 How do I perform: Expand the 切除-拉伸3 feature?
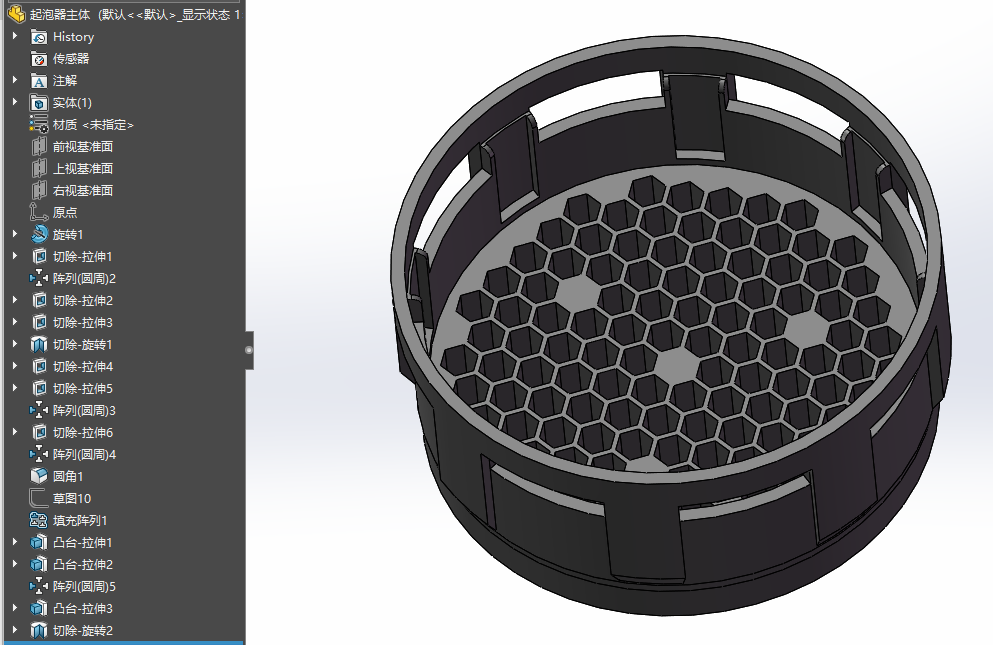(15, 322)
